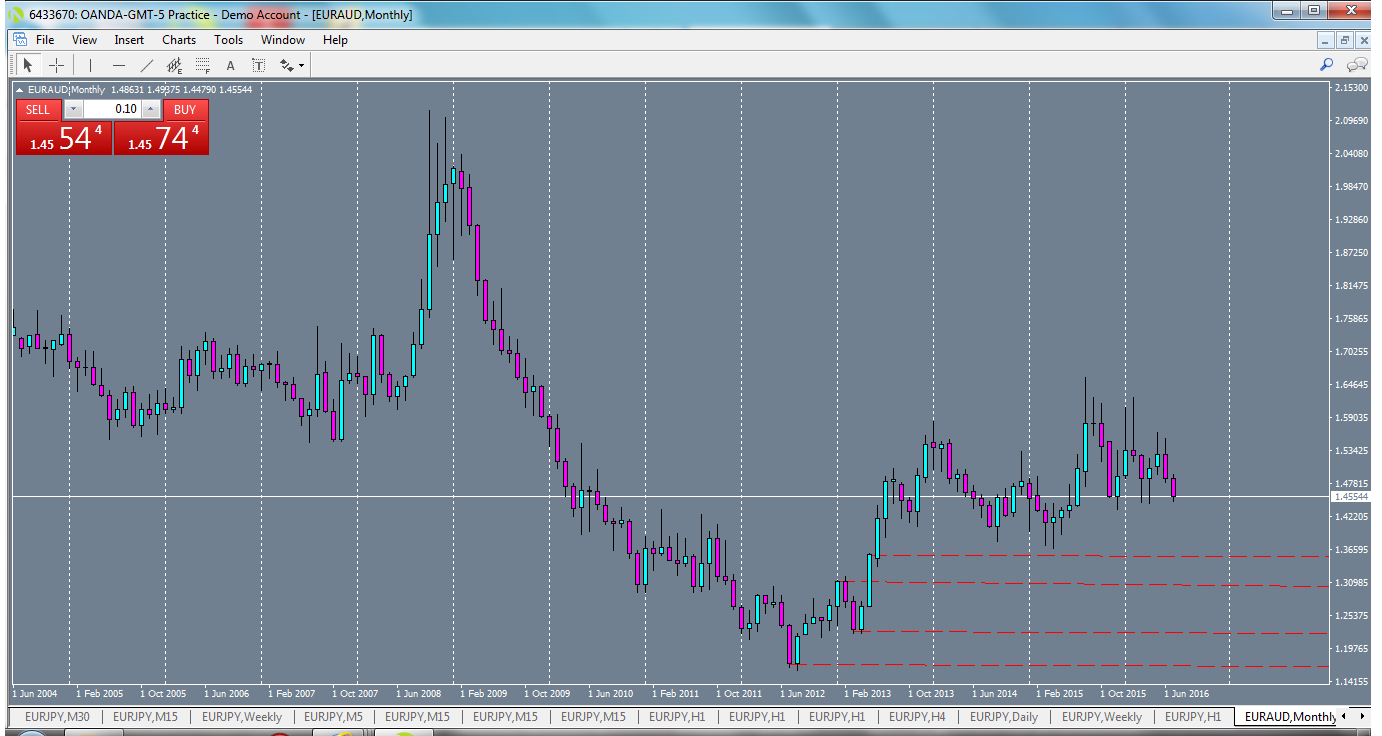Viewport: 1382px width, 736px height.
Task: Decrease lot size with down arrow
Action: (x=73, y=110)
